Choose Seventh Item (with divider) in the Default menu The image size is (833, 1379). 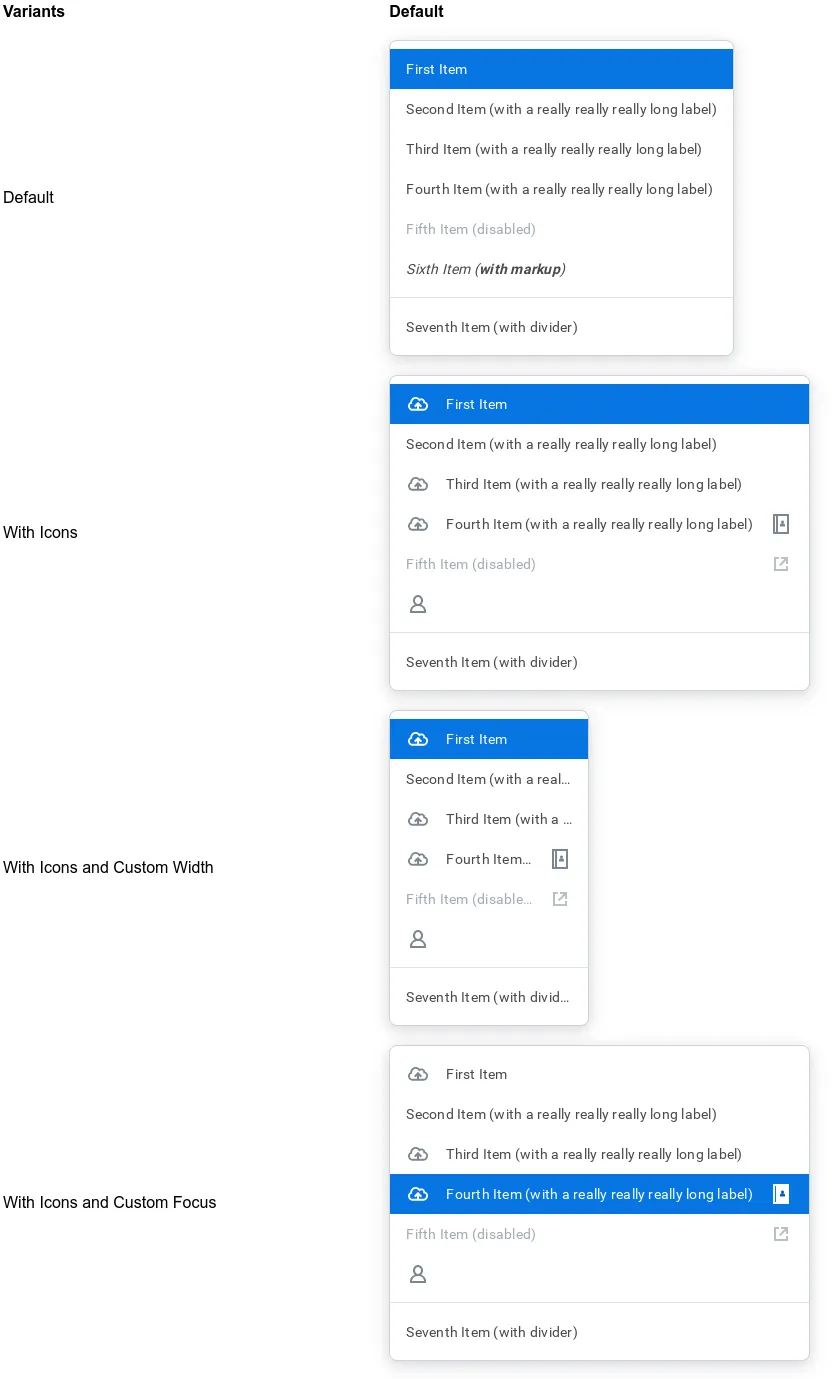coord(561,327)
